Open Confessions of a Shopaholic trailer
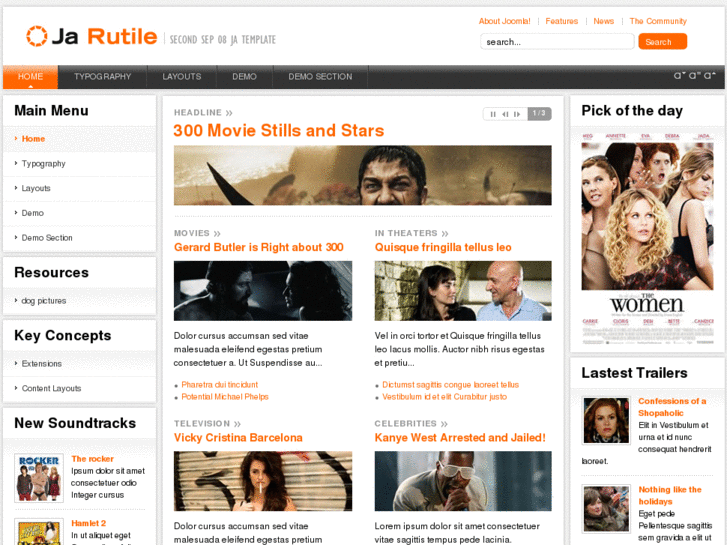The image size is (727, 545). coord(672,407)
